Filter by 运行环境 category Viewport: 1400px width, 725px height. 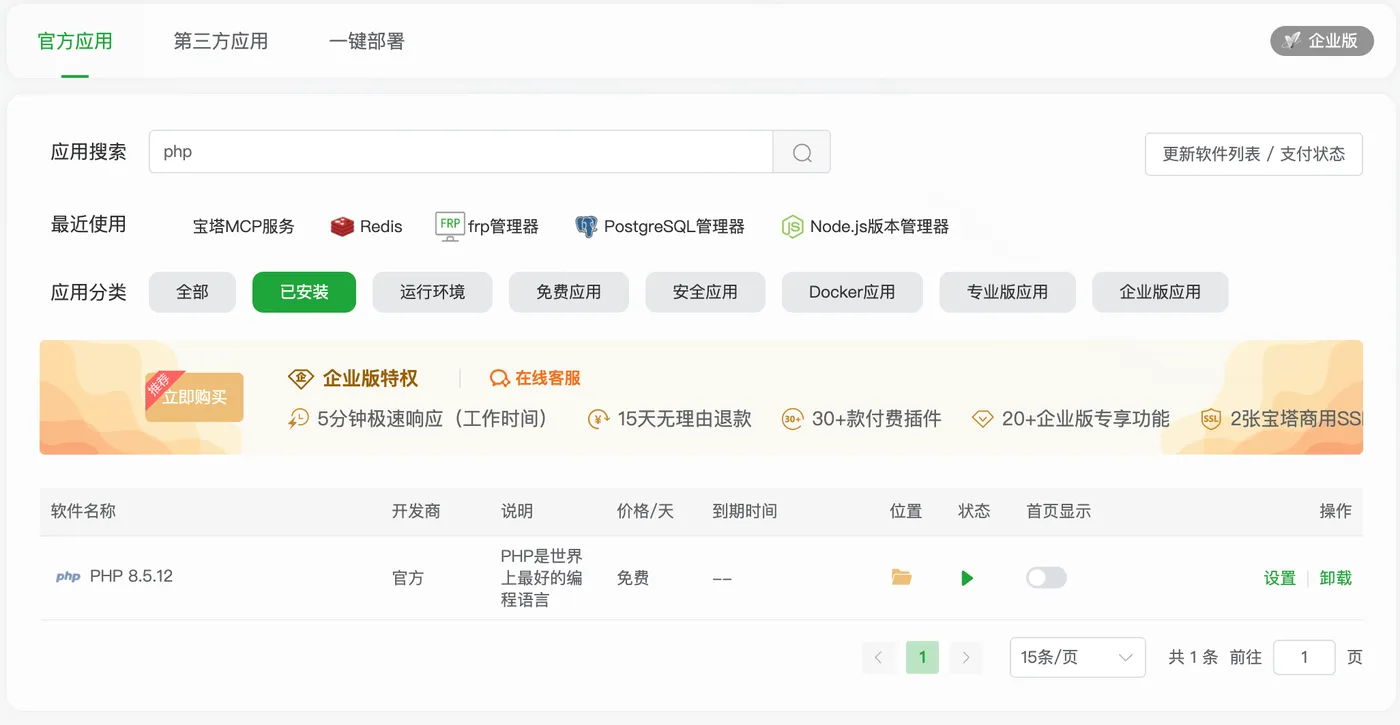click(432, 292)
